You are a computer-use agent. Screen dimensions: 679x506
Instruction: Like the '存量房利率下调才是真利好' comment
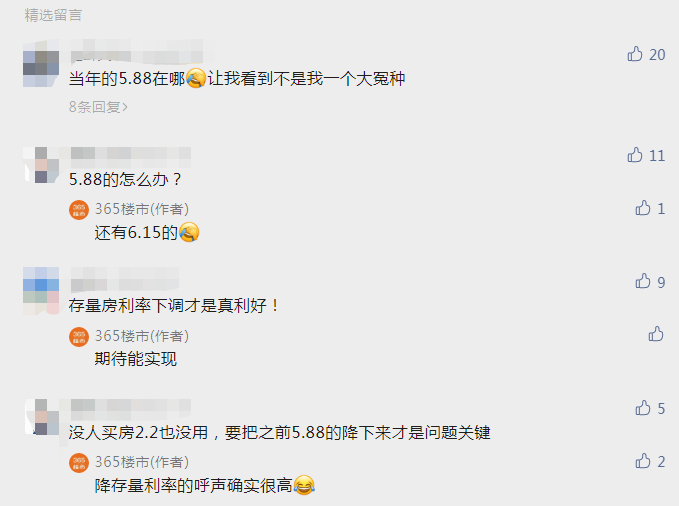(x=643, y=281)
